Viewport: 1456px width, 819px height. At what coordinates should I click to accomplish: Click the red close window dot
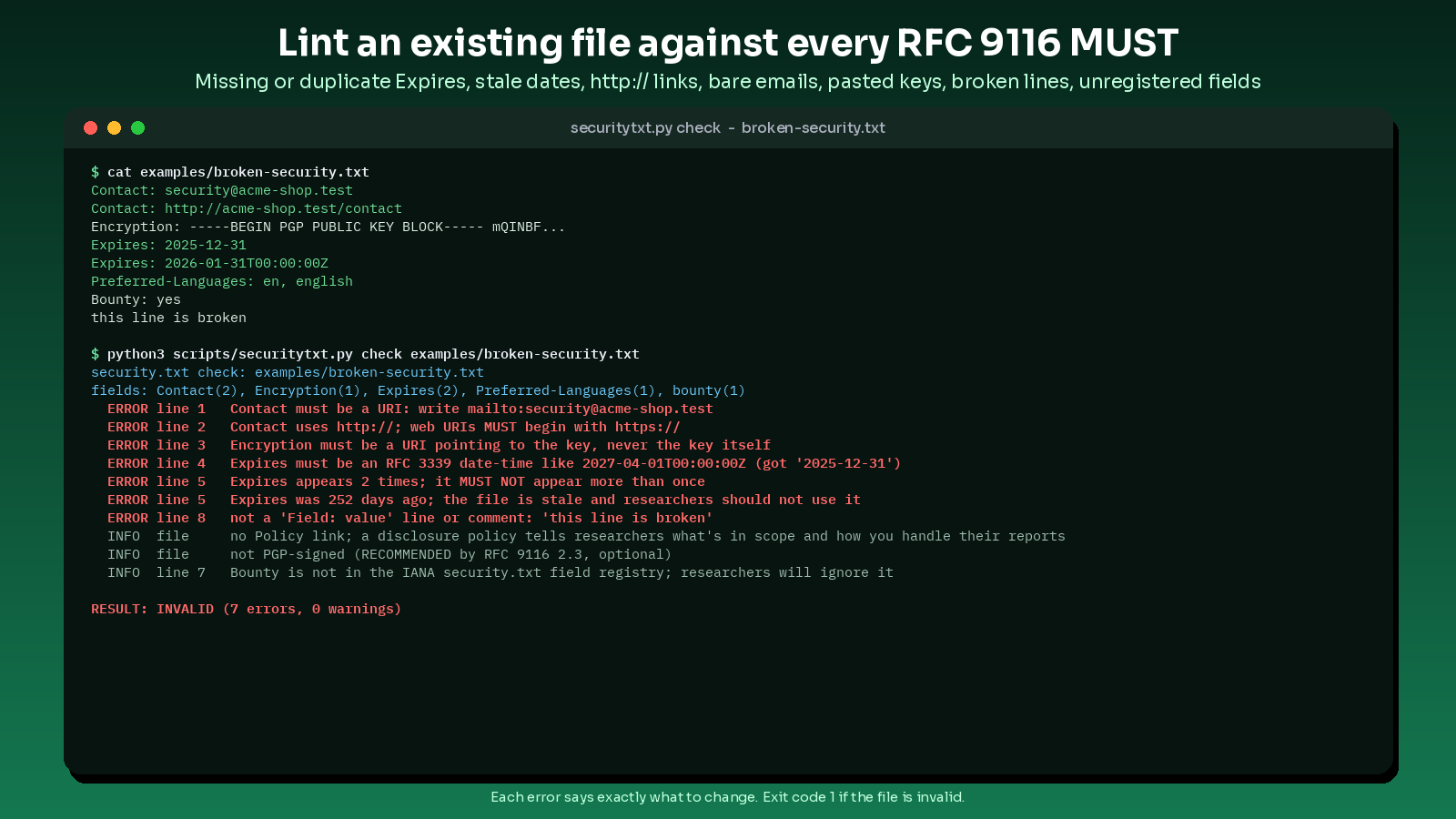pyautogui.click(x=90, y=127)
